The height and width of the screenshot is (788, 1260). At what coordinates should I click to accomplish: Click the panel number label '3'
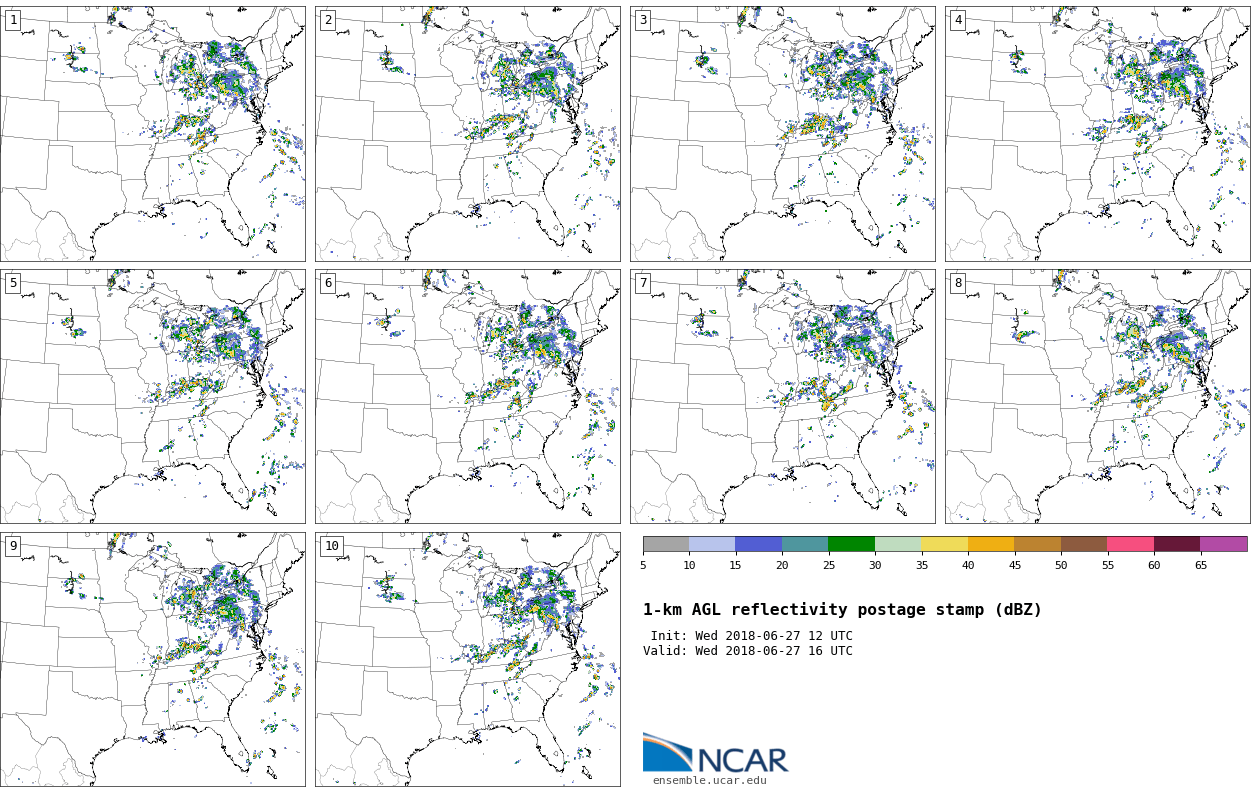643,20
